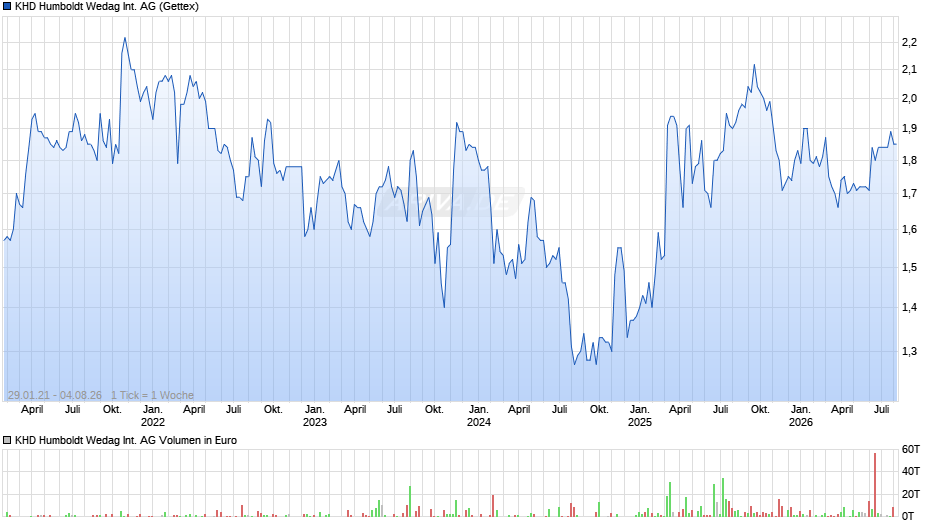Click the 'Jan. 2026' axis label
Viewport: 940px width, 526px height.
click(801, 416)
